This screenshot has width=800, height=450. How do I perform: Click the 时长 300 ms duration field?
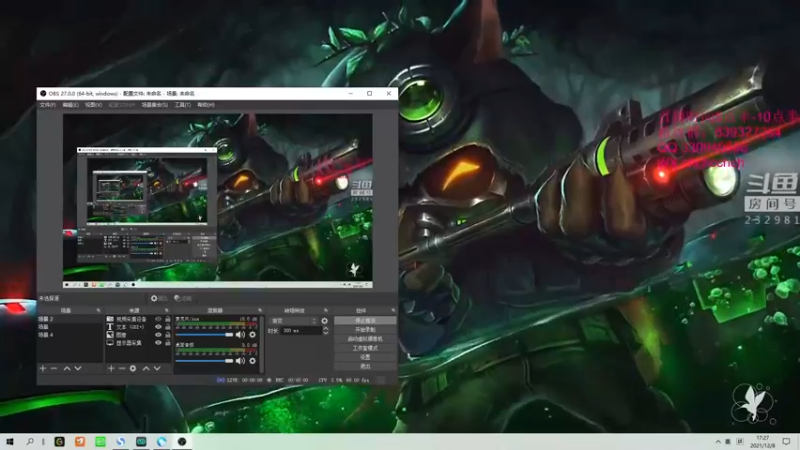(301, 331)
